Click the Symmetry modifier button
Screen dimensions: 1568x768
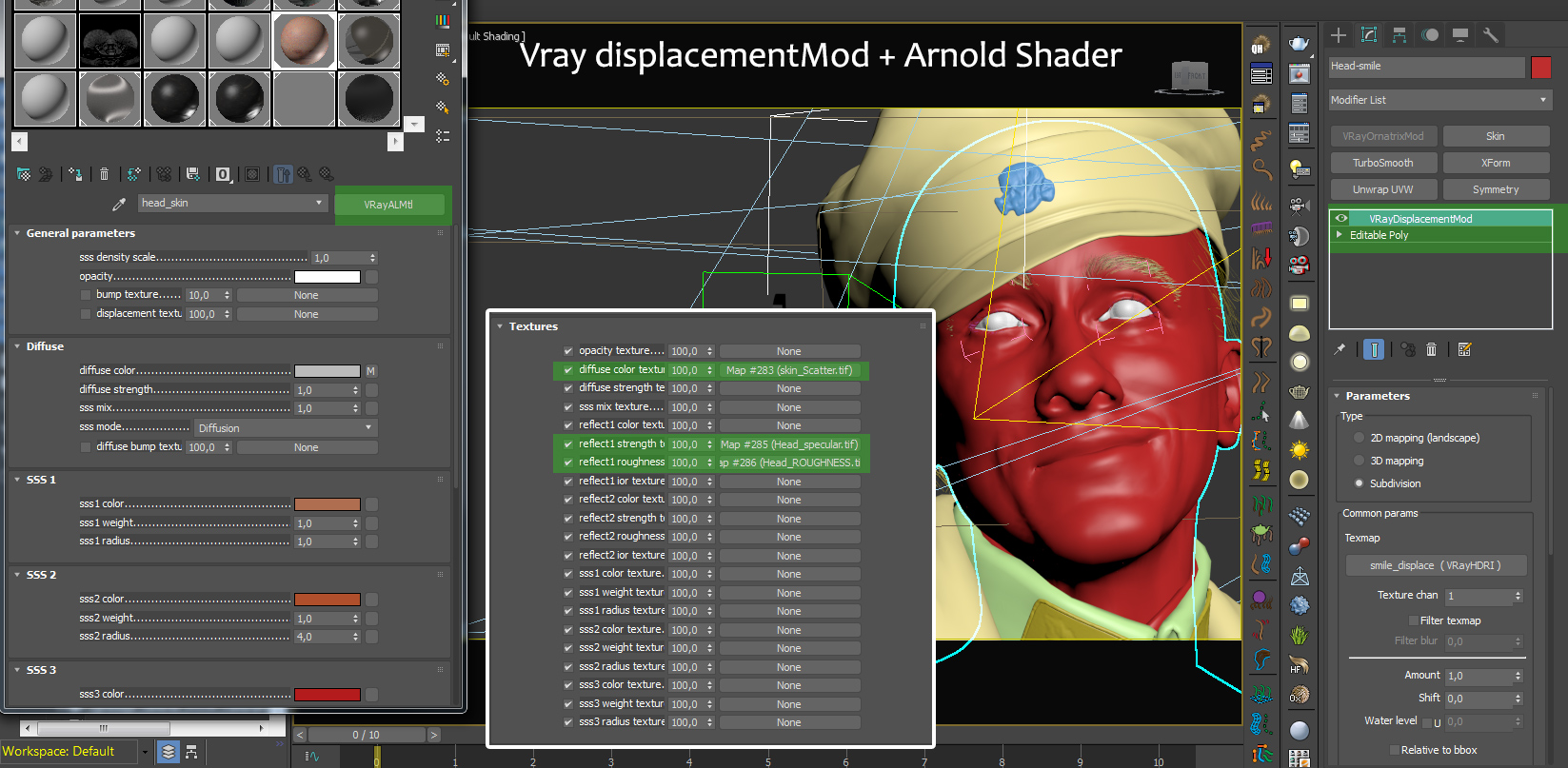click(1496, 189)
